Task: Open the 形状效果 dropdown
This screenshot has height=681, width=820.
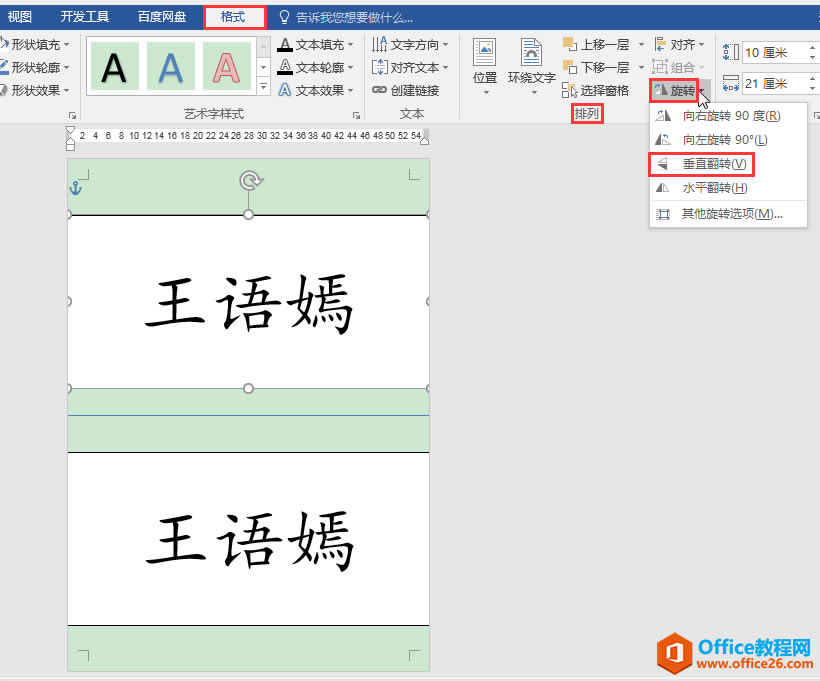Action: 35,90
